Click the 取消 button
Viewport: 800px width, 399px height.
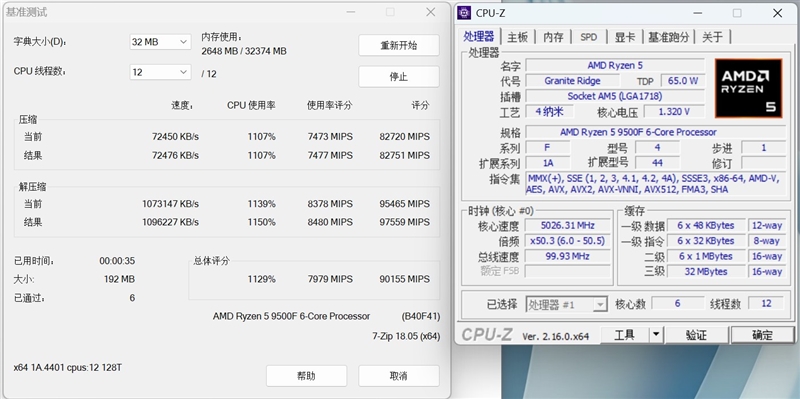[x=398, y=376]
